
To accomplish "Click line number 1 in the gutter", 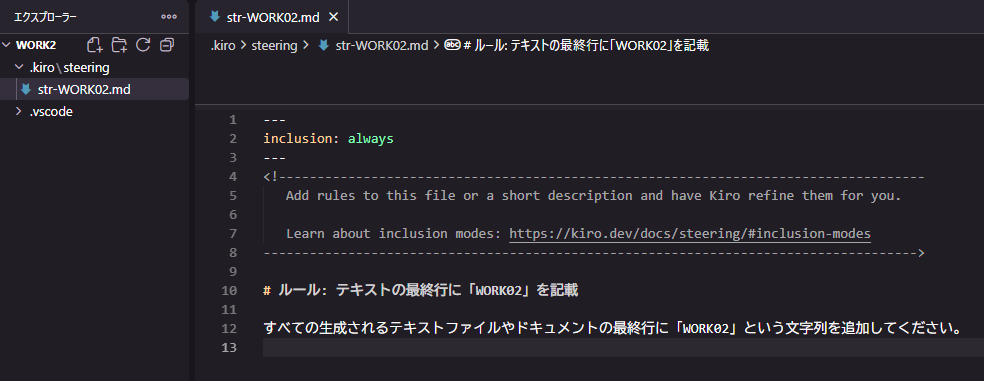I will 233,120.
